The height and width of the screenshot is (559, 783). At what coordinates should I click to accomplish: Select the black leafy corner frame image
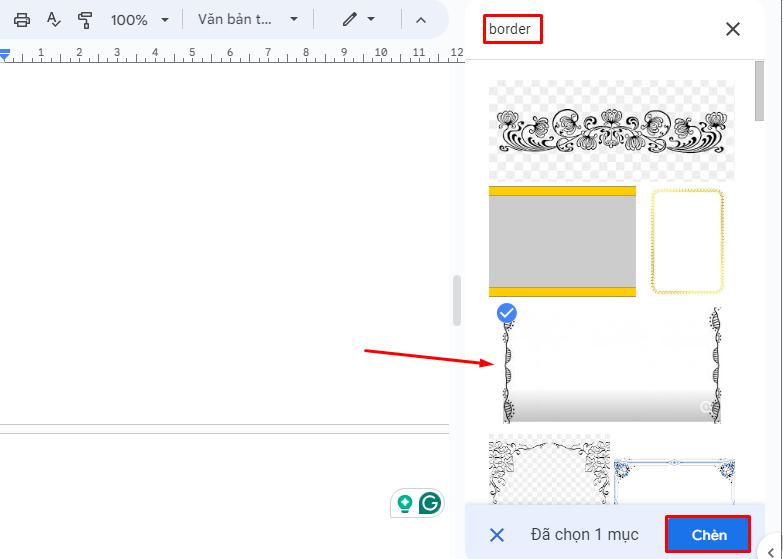click(549, 469)
